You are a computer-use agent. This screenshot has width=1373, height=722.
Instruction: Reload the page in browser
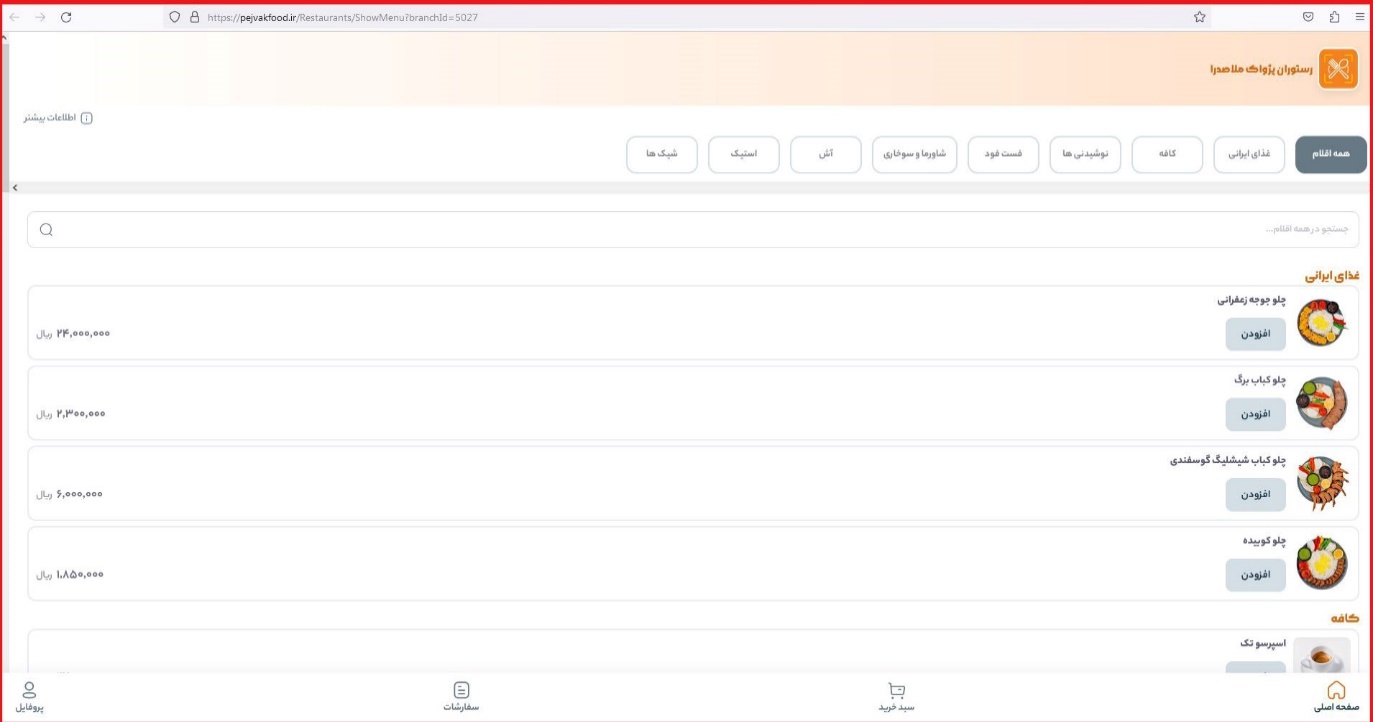pyautogui.click(x=66, y=17)
